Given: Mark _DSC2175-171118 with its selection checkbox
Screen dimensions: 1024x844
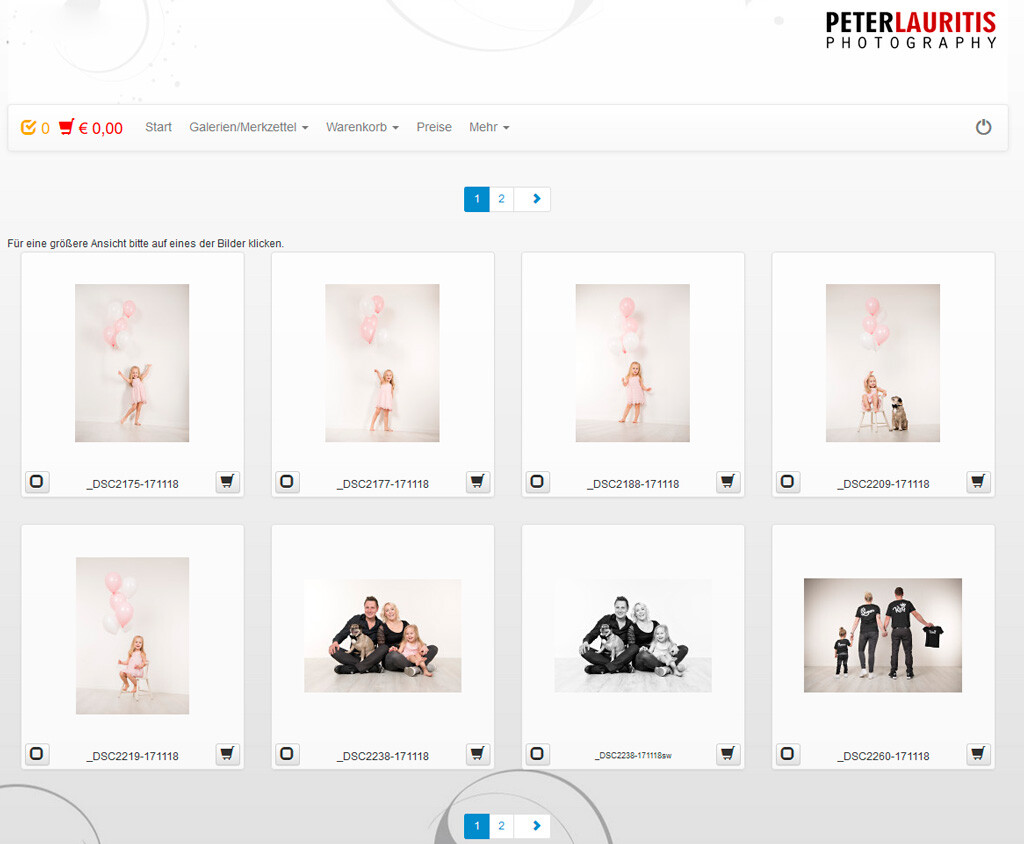Looking at the screenshot, I should (37, 482).
